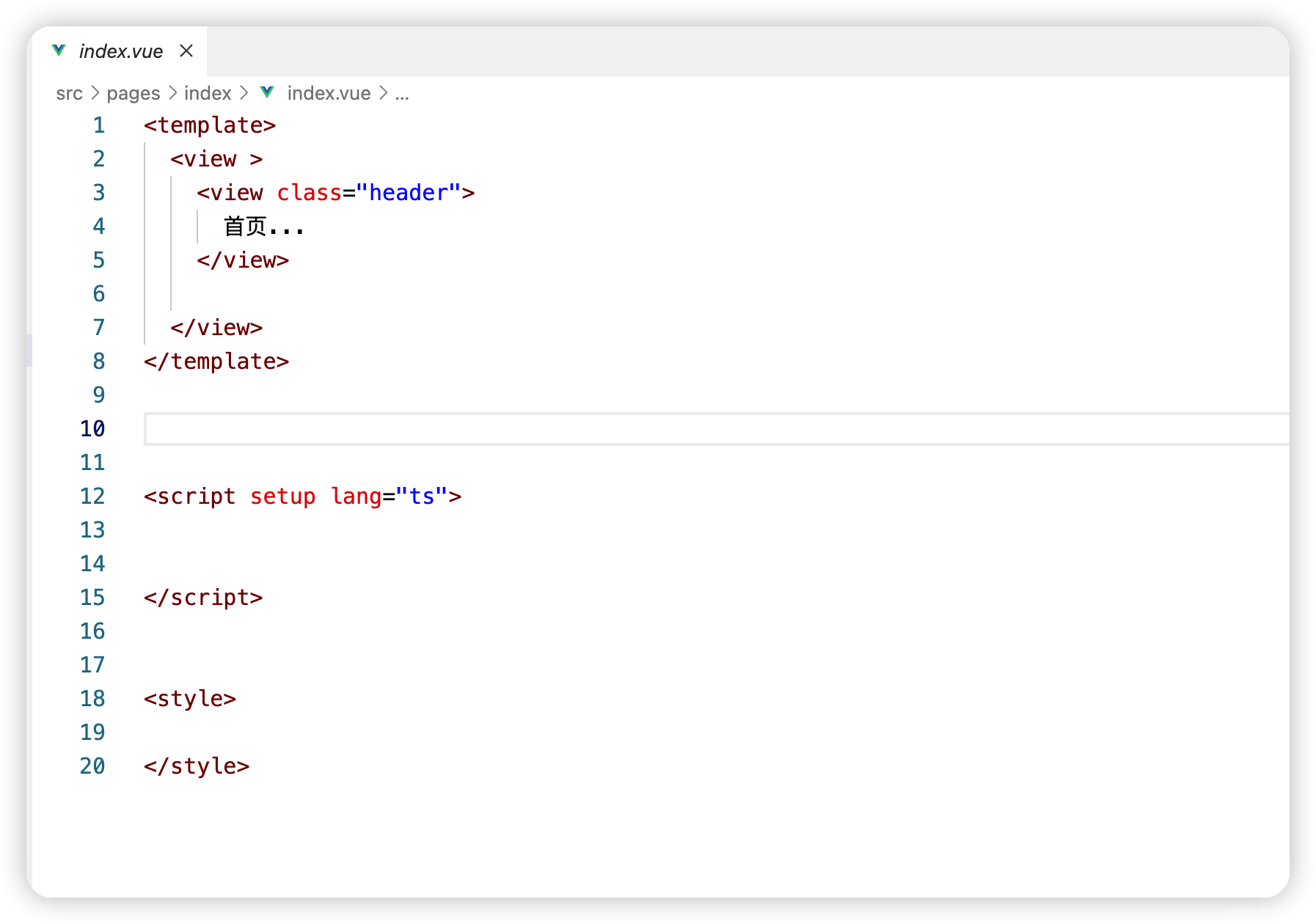Click line number 1 in gutter
This screenshot has width=1316, height=924.
(99, 125)
